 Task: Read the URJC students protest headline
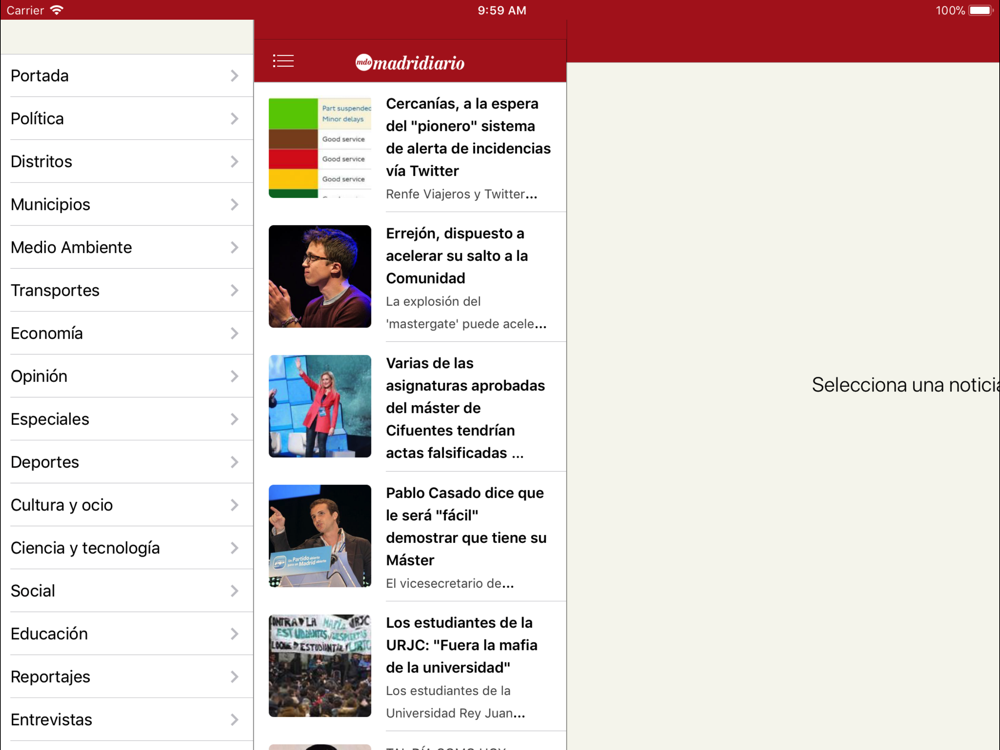coord(462,645)
